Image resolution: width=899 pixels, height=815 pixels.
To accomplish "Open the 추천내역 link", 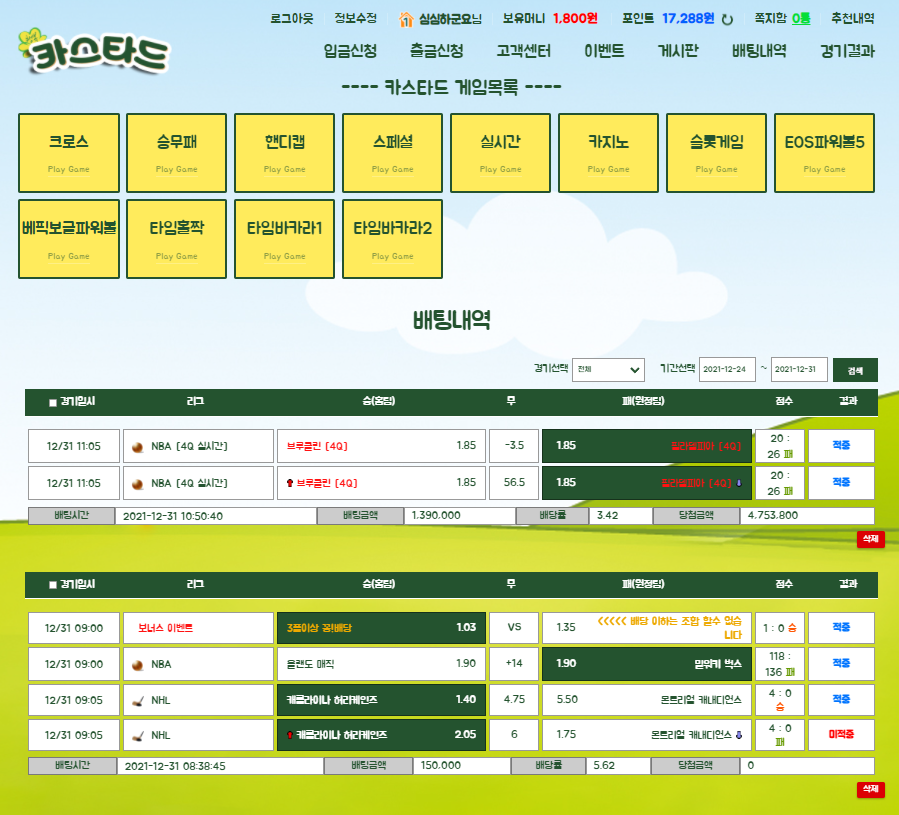I will tap(853, 18).
